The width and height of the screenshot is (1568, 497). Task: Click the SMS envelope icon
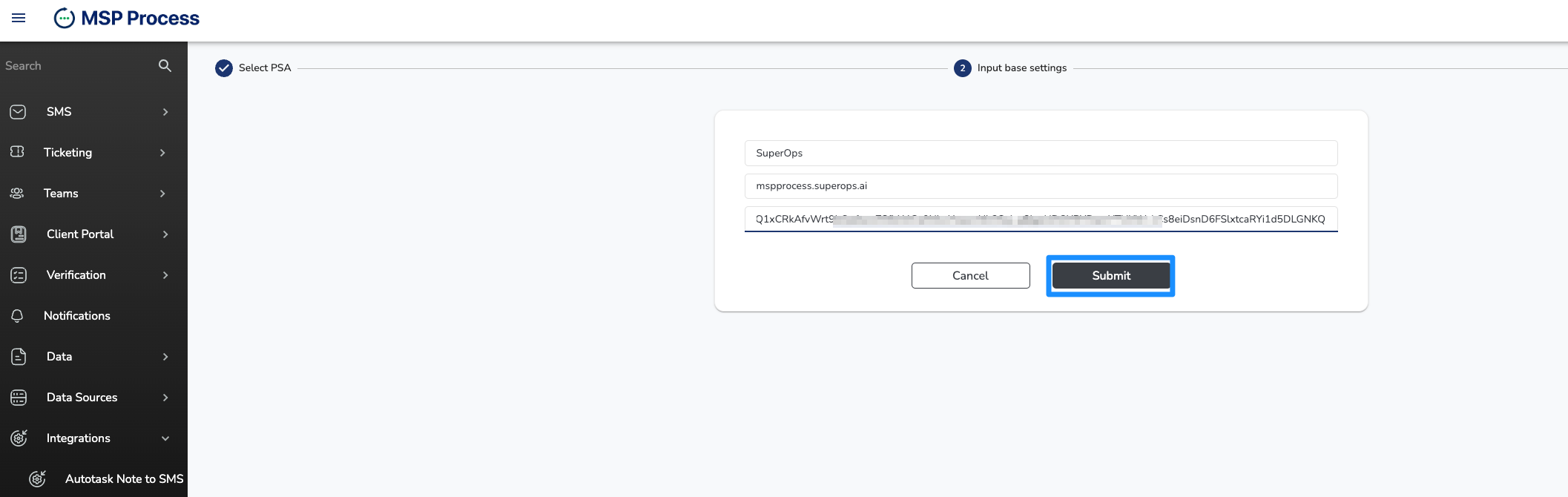click(x=19, y=112)
